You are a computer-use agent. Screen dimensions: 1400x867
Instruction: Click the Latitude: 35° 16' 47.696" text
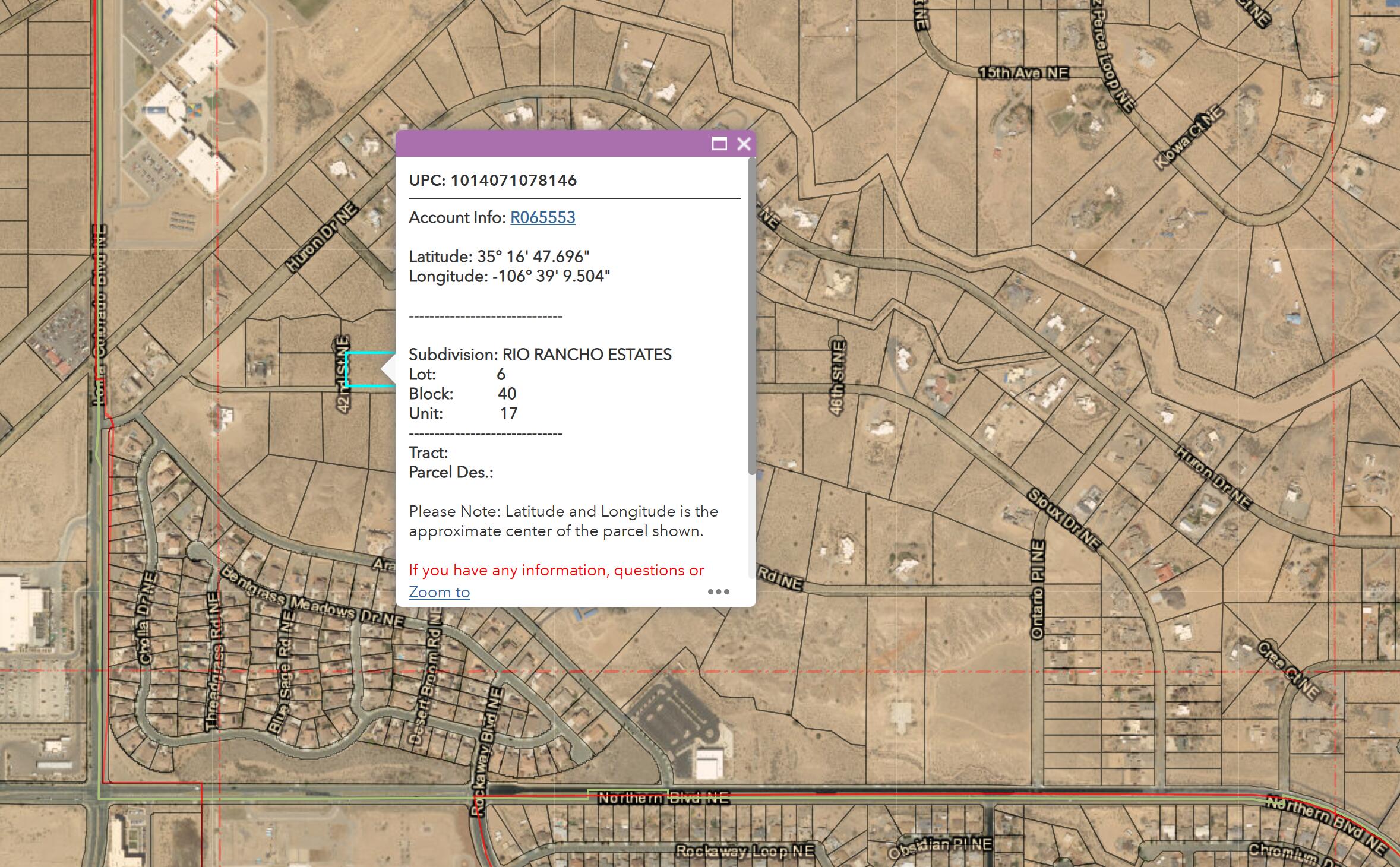(x=499, y=257)
